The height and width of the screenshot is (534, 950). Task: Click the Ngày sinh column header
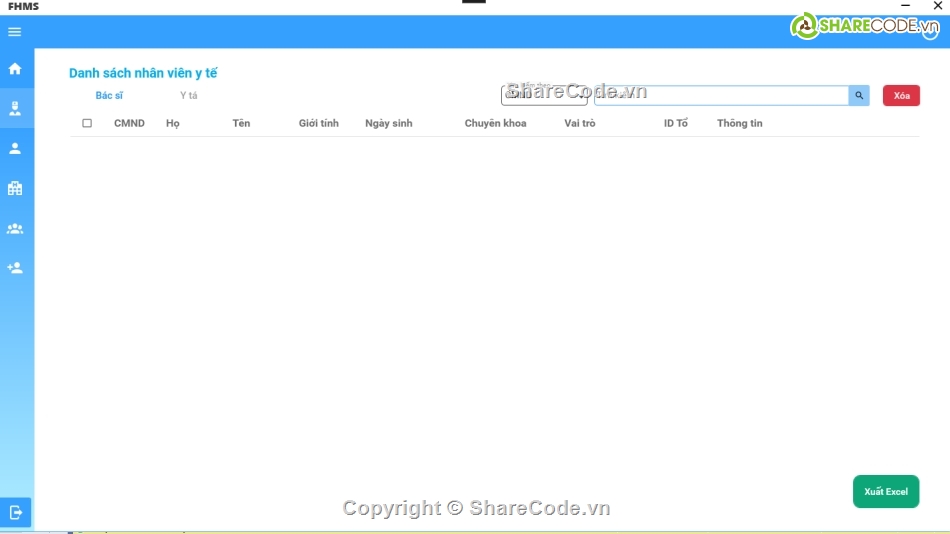(388, 123)
